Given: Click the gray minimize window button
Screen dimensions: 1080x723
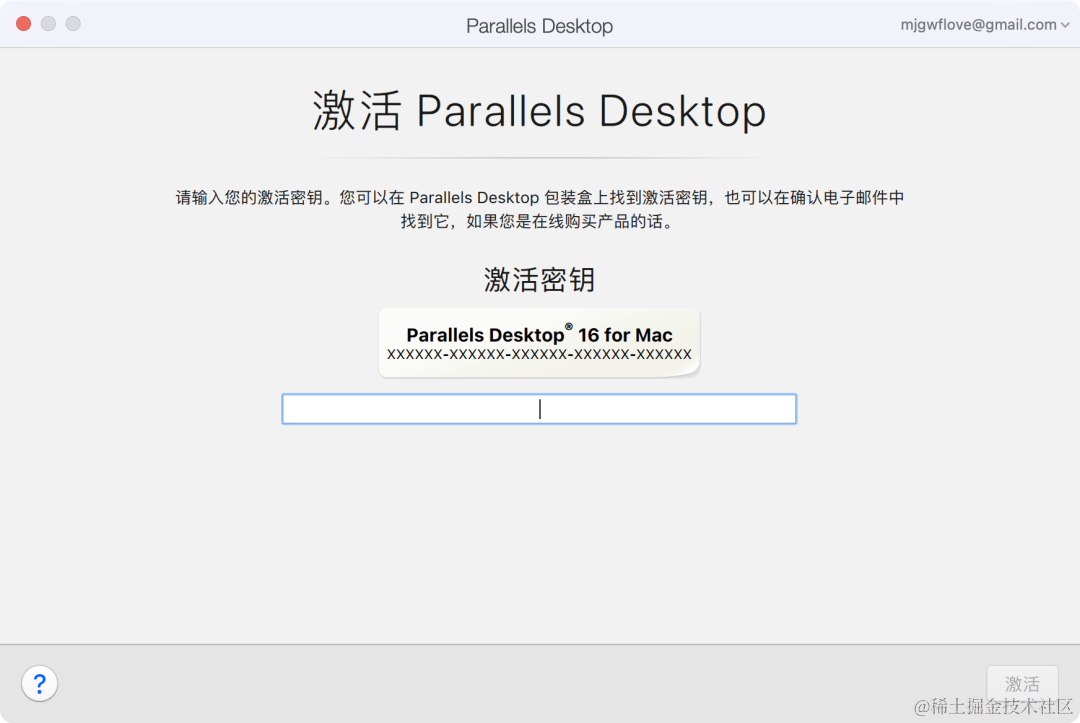Looking at the screenshot, I should 48,23.
